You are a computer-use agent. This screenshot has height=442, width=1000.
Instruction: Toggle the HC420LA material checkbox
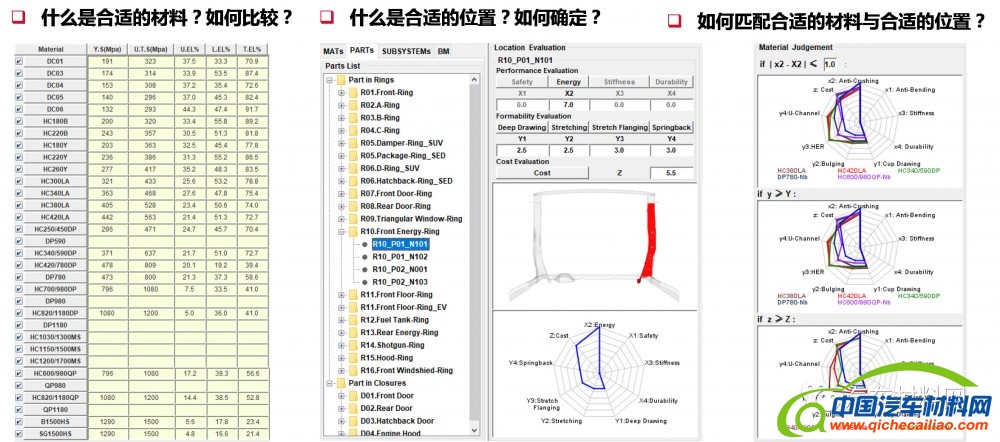click(18, 217)
